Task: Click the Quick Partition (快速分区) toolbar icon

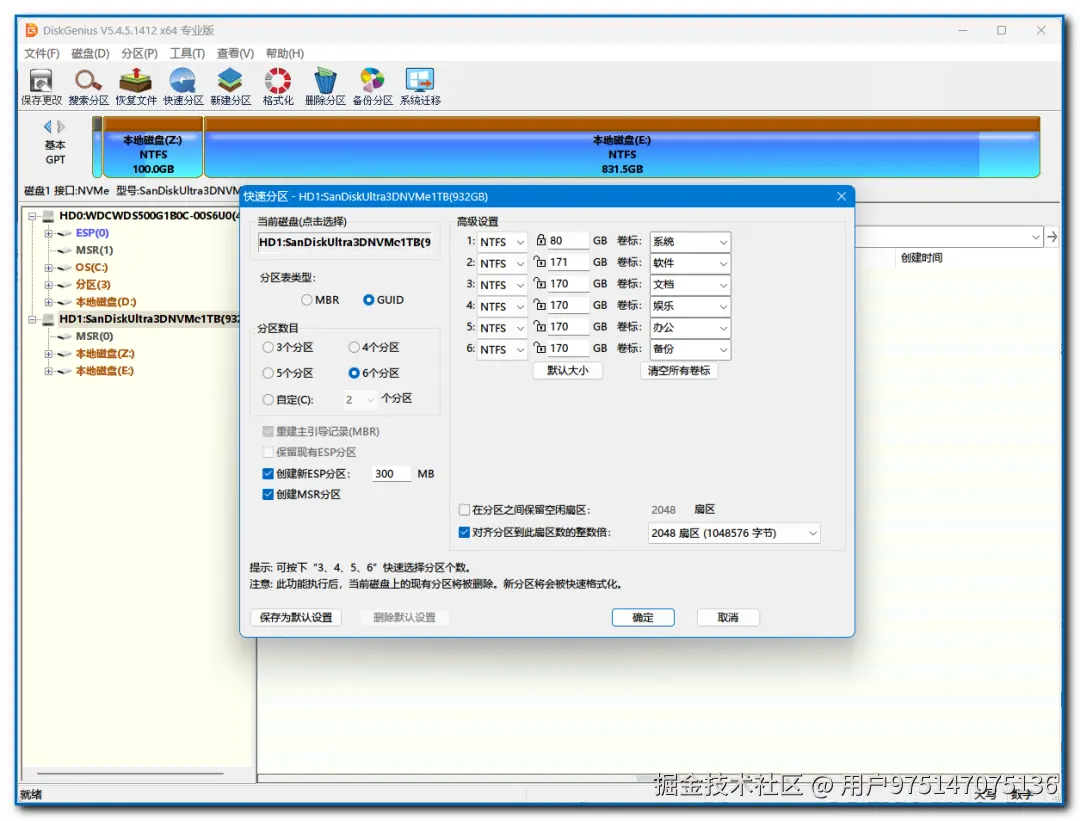Action: tap(183, 87)
